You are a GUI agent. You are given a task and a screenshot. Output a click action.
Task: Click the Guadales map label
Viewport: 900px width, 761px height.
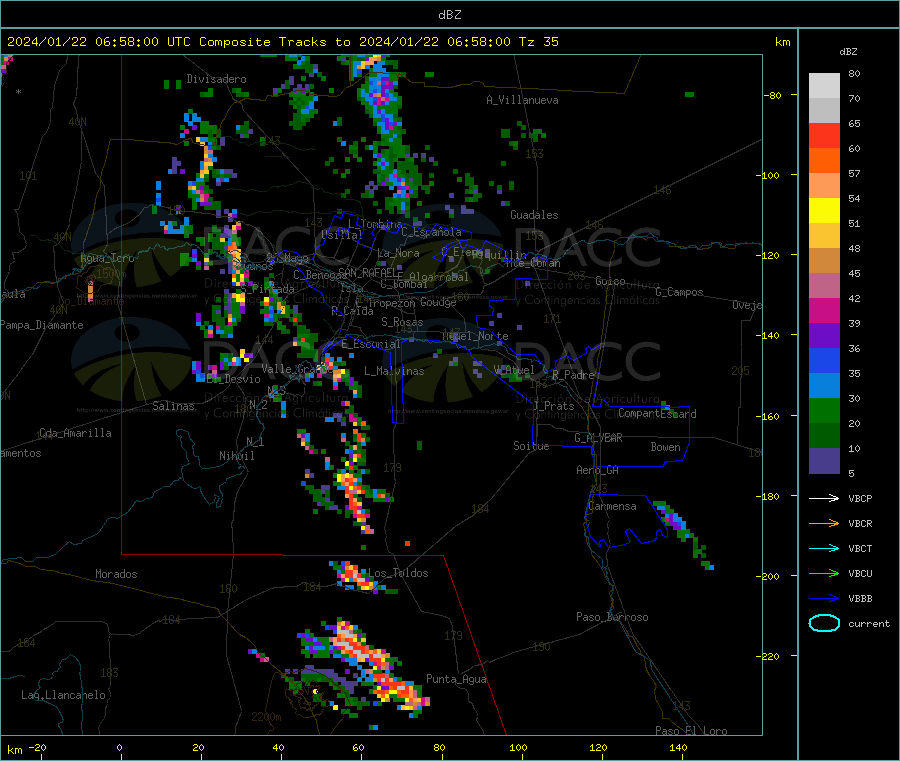point(534,215)
